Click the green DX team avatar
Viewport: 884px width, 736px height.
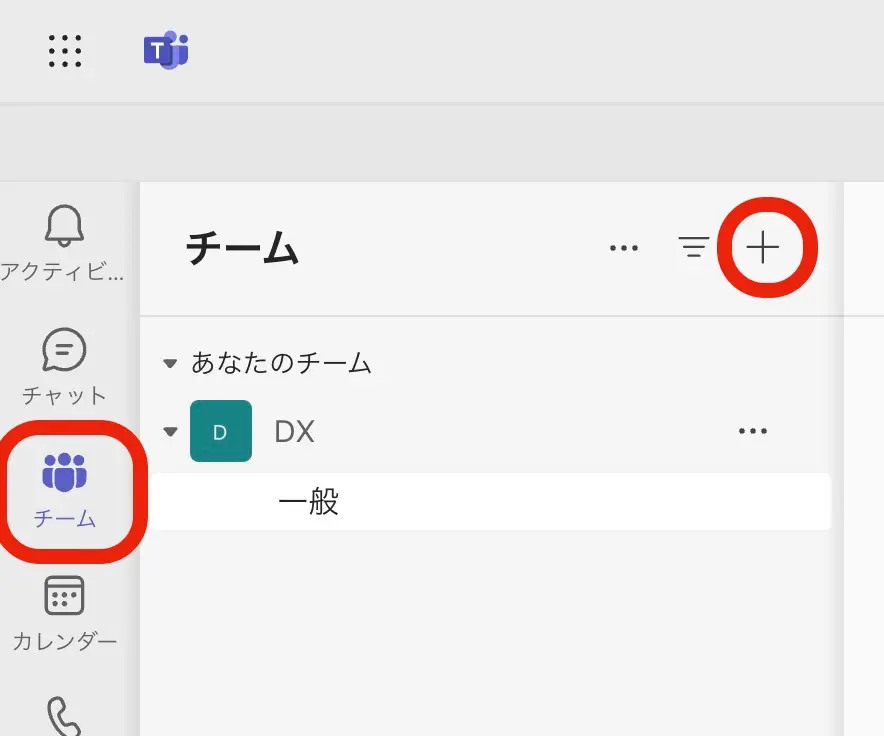coord(221,431)
